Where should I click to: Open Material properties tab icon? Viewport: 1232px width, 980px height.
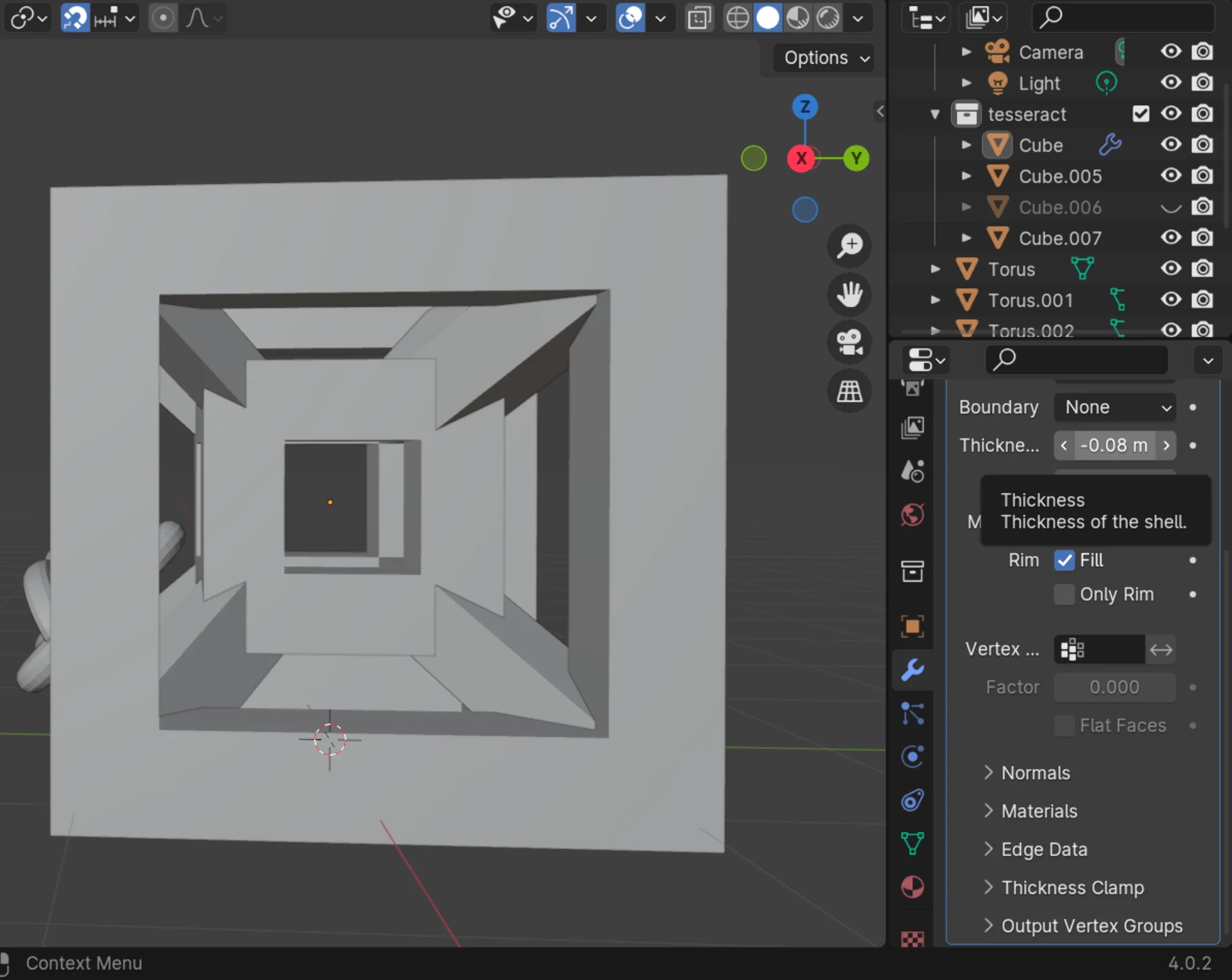click(x=912, y=888)
